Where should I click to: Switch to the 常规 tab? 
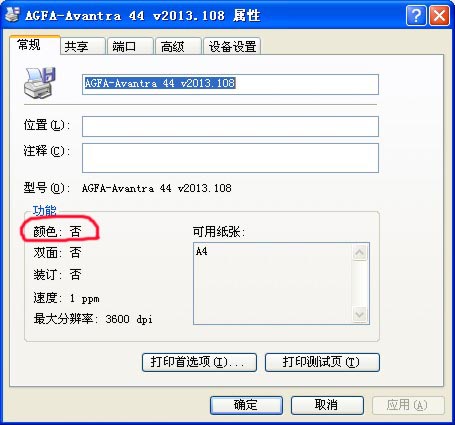tap(35, 45)
